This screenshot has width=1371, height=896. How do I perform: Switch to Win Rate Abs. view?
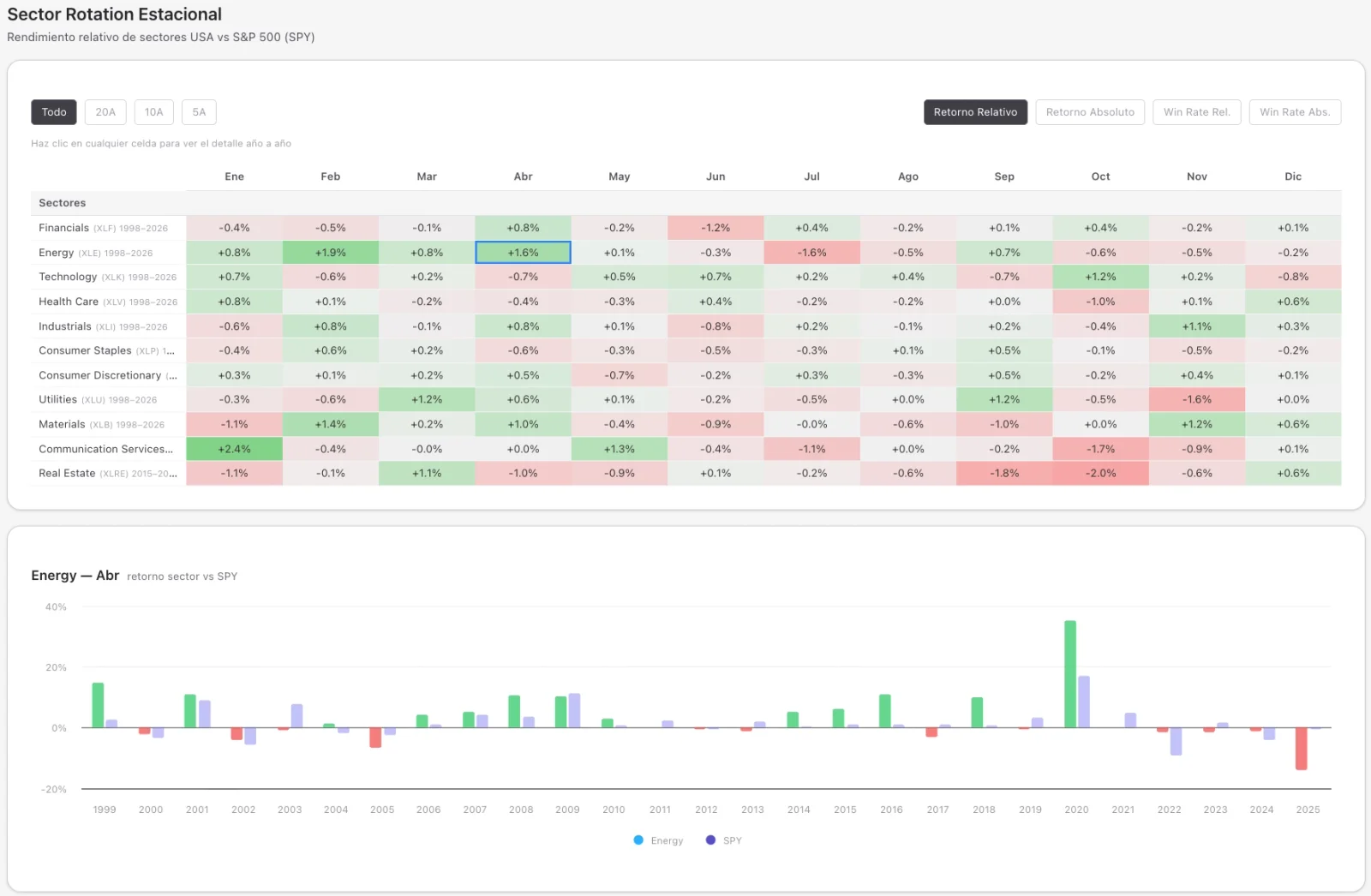[1295, 112]
